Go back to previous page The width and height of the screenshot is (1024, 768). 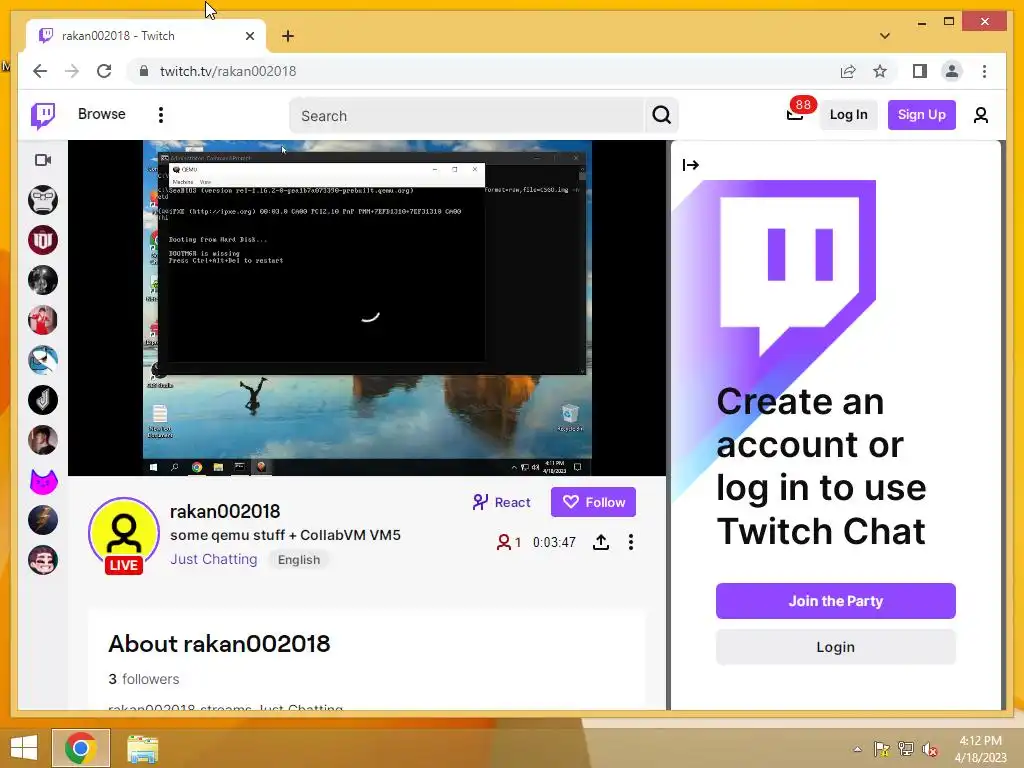40,71
